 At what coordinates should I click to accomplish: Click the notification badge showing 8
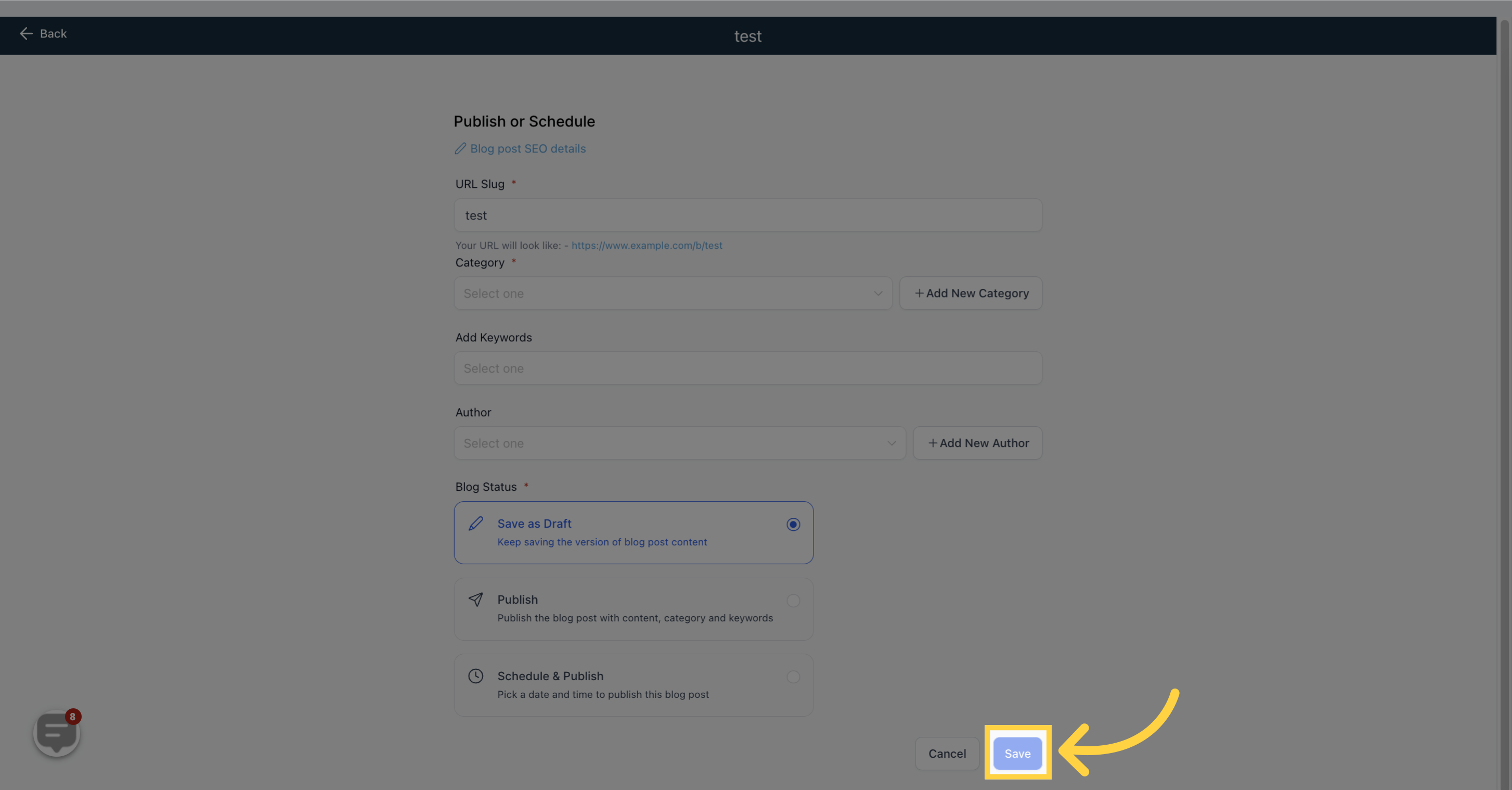[73, 717]
